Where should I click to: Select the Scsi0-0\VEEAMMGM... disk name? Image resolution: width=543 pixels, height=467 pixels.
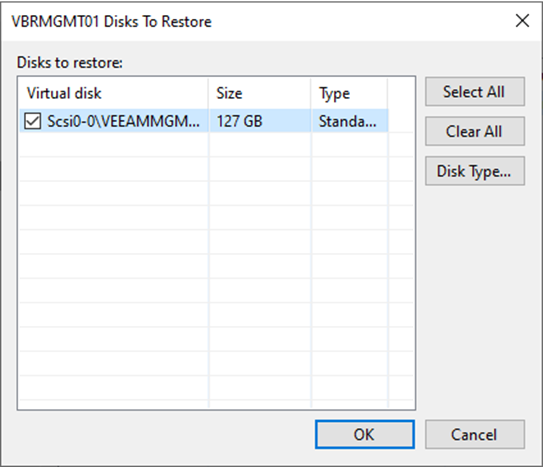coord(123,121)
